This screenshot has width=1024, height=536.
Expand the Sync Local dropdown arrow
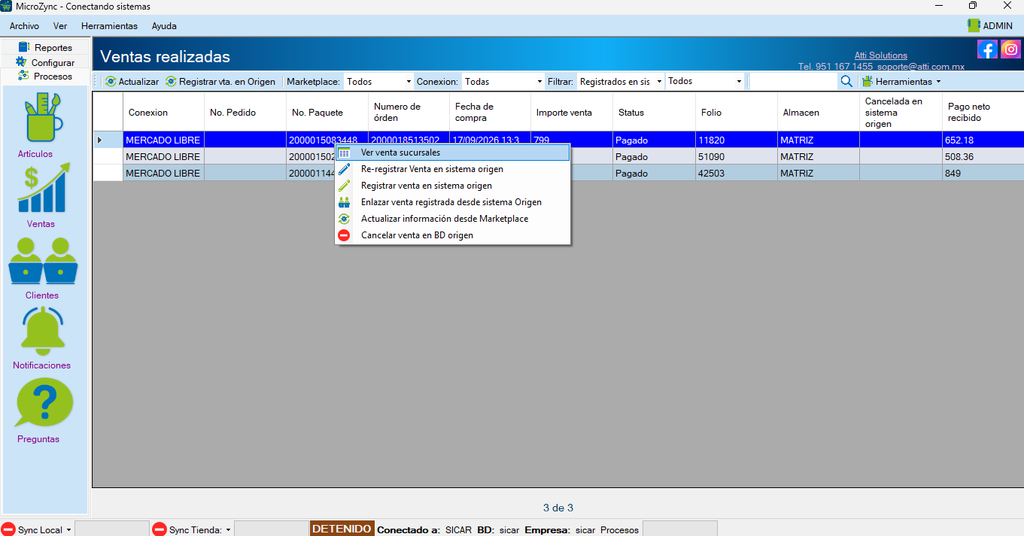click(x=69, y=529)
